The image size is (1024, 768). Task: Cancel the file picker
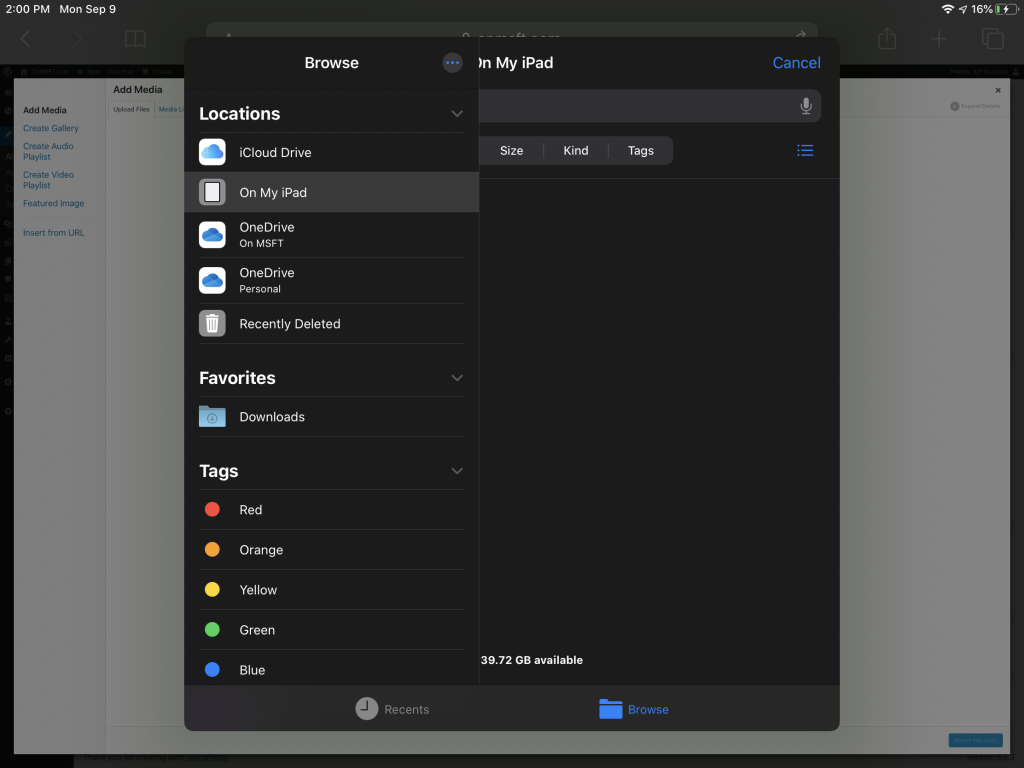[x=795, y=62]
